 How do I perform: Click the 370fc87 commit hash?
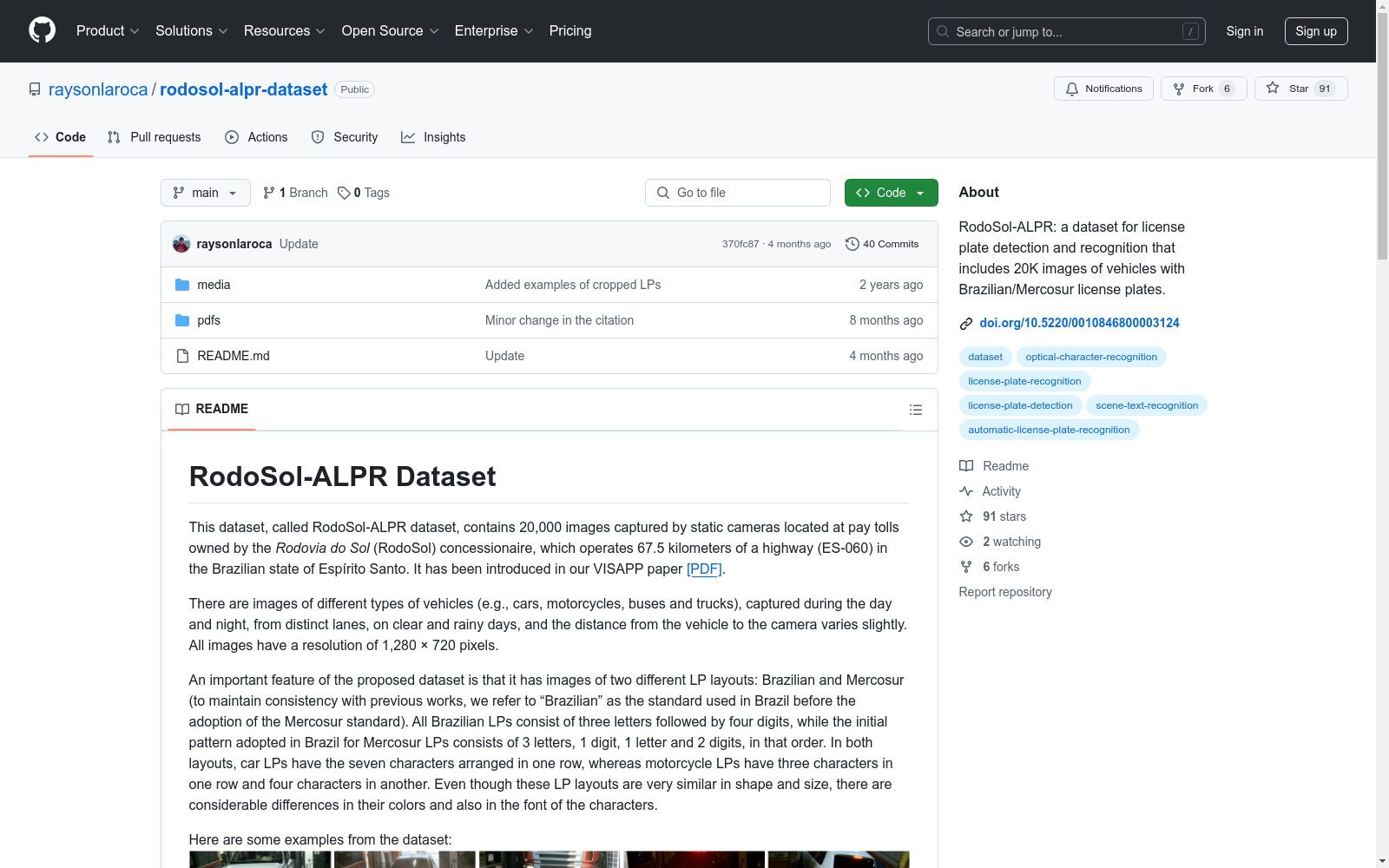click(x=741, y=244)
